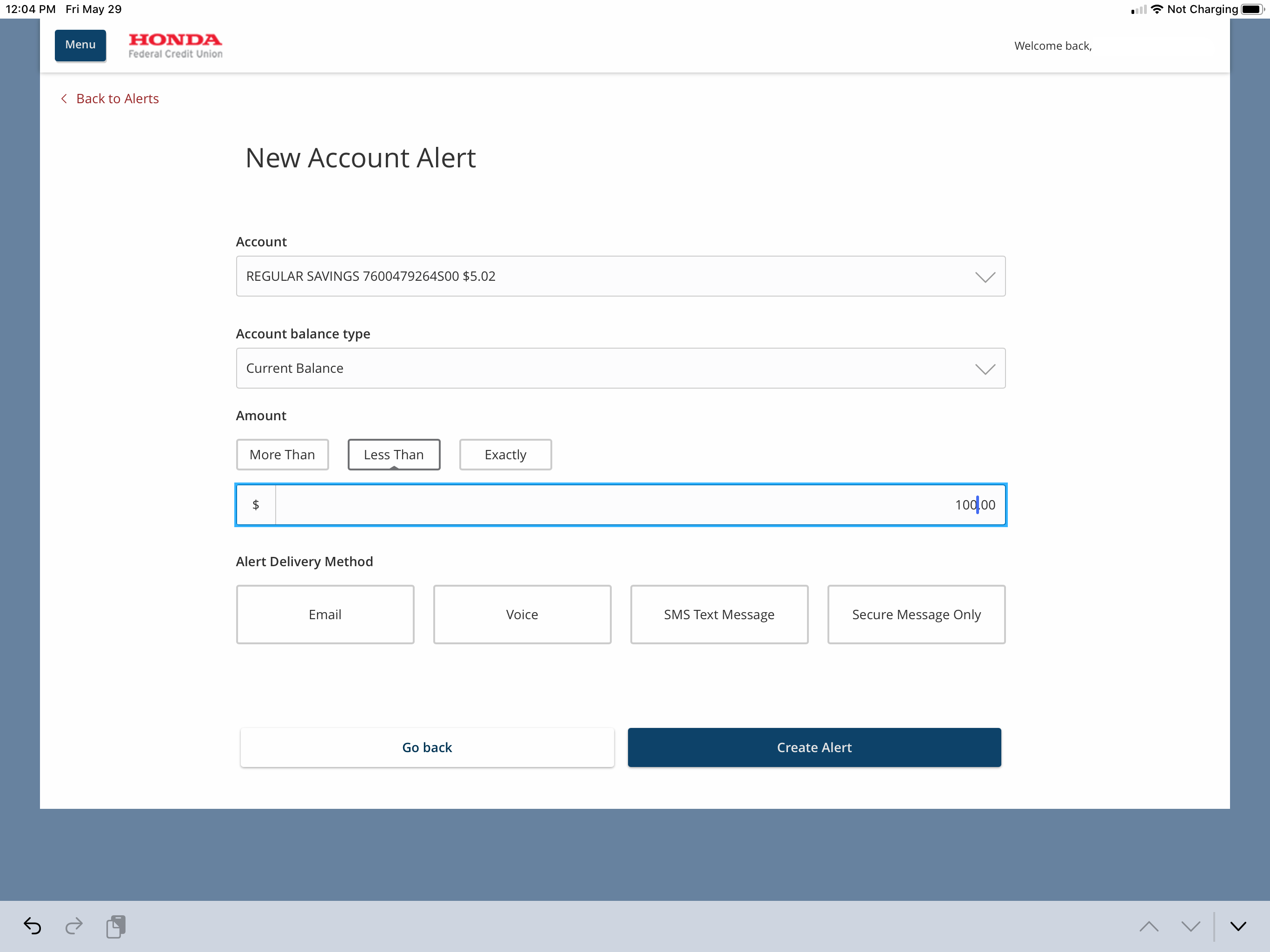This screenshot has width=1270, height=952.
Task: Click the Honda Federal Credit Union logo
Action: 175,46
